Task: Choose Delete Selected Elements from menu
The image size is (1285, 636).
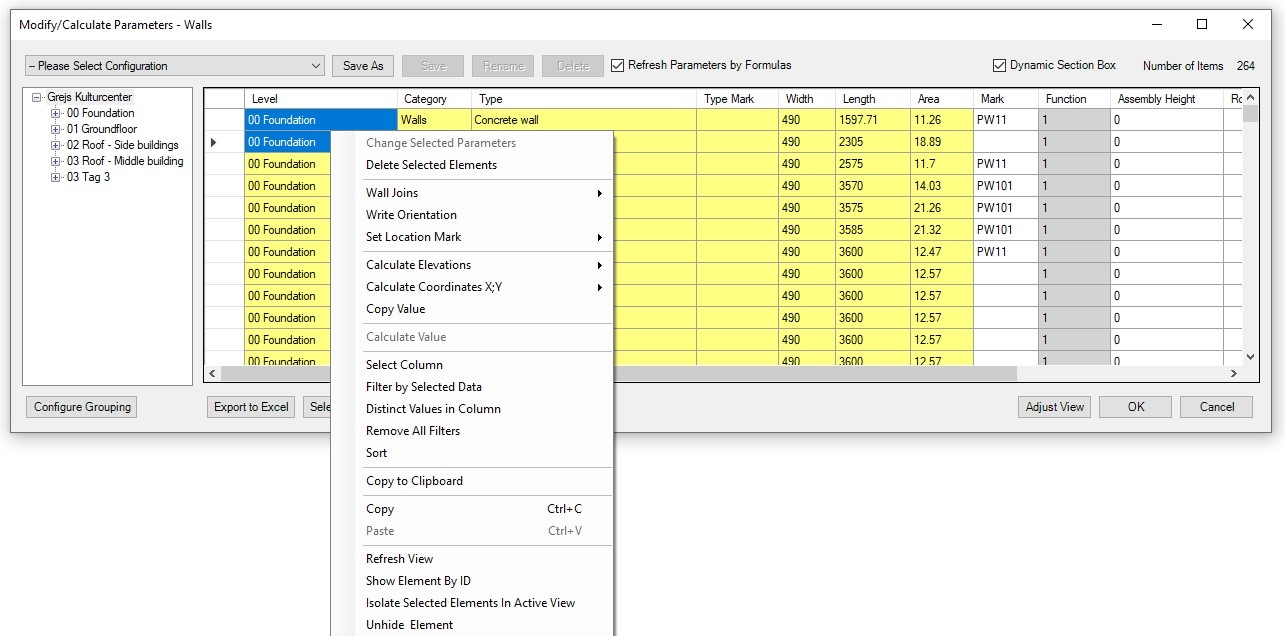Action: (431, 165)
